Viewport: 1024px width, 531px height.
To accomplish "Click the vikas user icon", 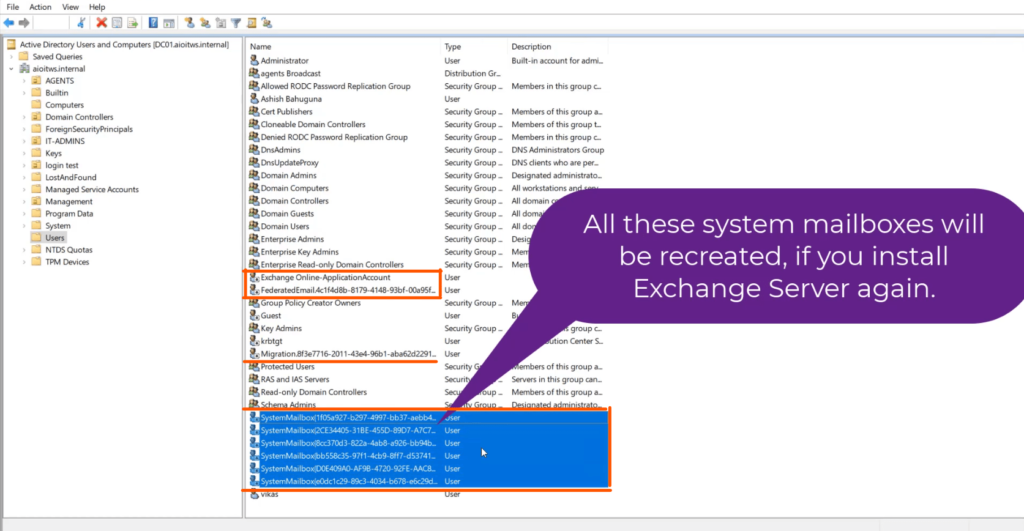I will coord(254,494).
